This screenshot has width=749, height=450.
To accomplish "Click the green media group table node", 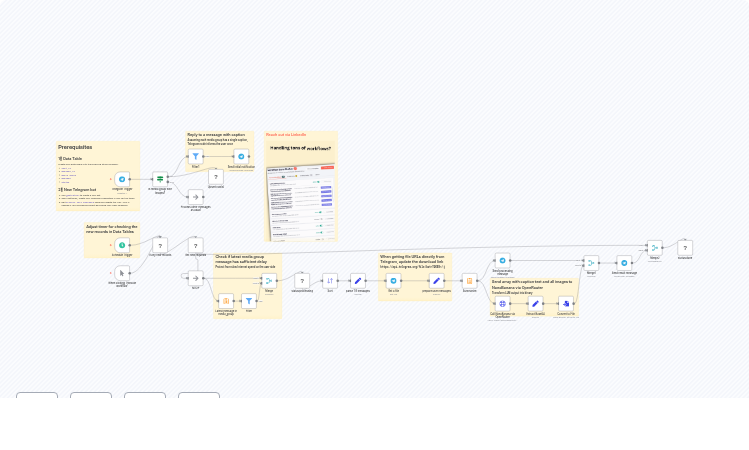I will pyautogui.click(x=160, y=178).
